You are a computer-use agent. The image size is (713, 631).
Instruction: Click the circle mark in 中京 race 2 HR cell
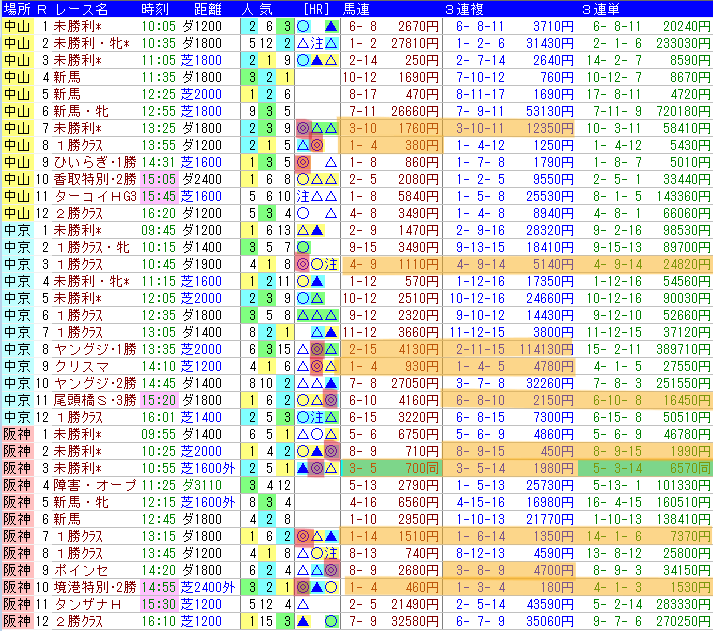click(303, 247)
